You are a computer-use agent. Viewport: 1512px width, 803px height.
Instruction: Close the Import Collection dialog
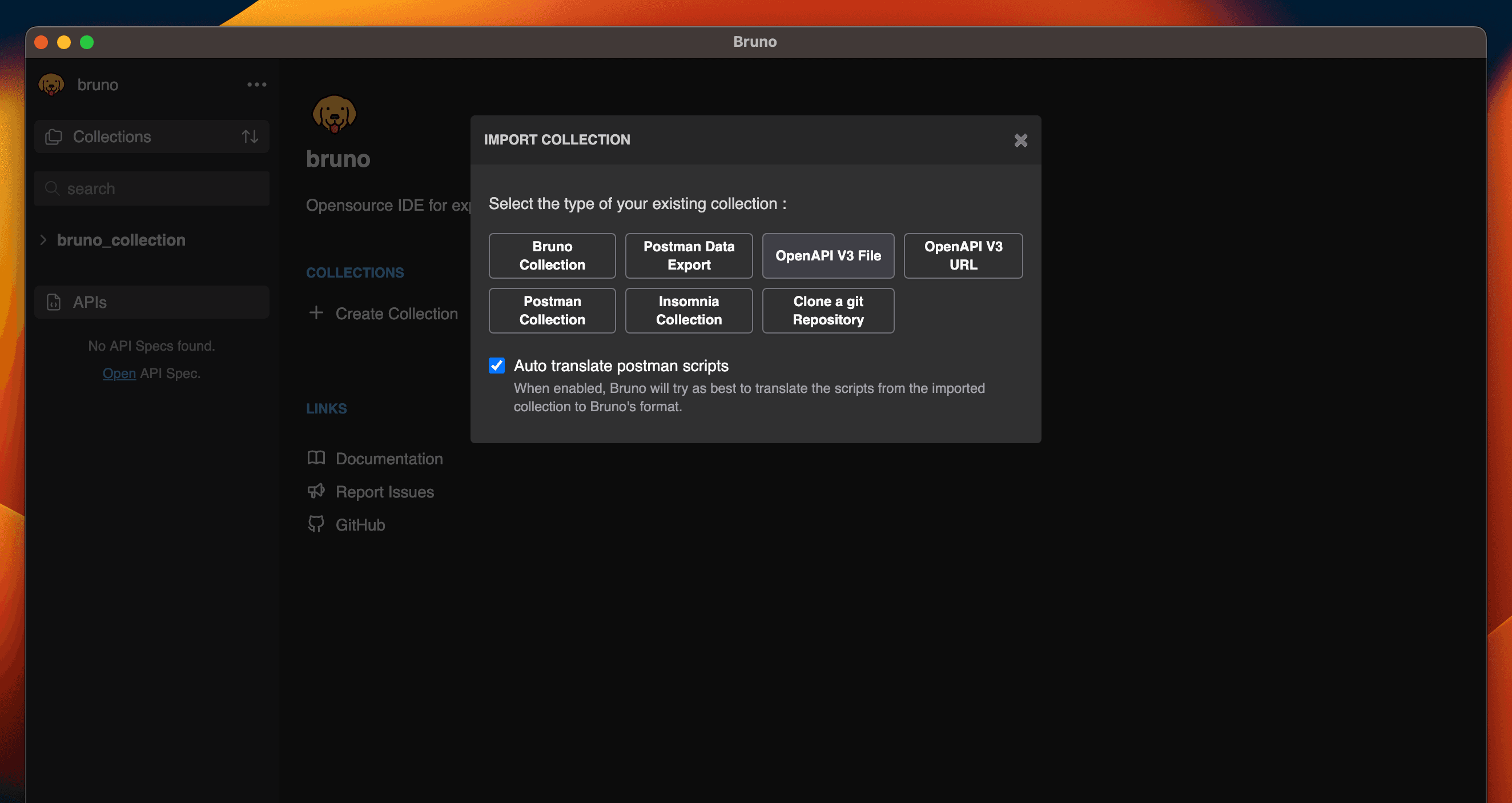(x=1020, y=140)
